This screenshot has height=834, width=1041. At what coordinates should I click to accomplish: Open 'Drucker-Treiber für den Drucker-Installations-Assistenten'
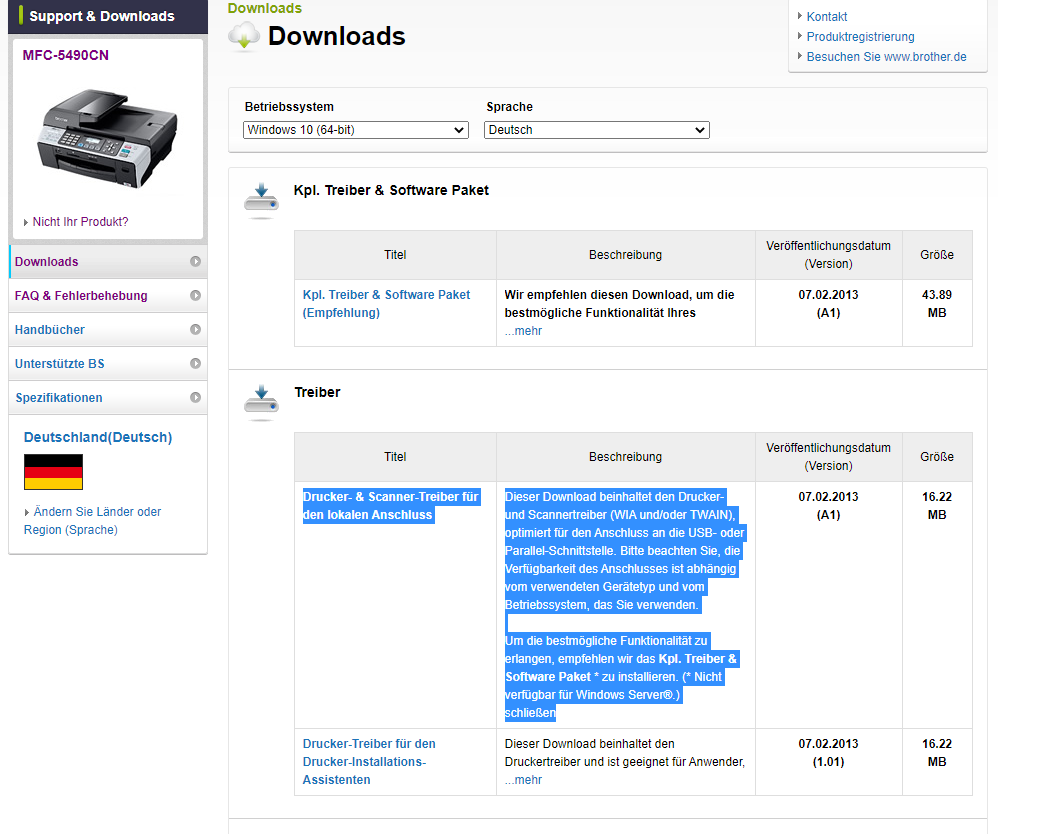[x=369, y=762]
